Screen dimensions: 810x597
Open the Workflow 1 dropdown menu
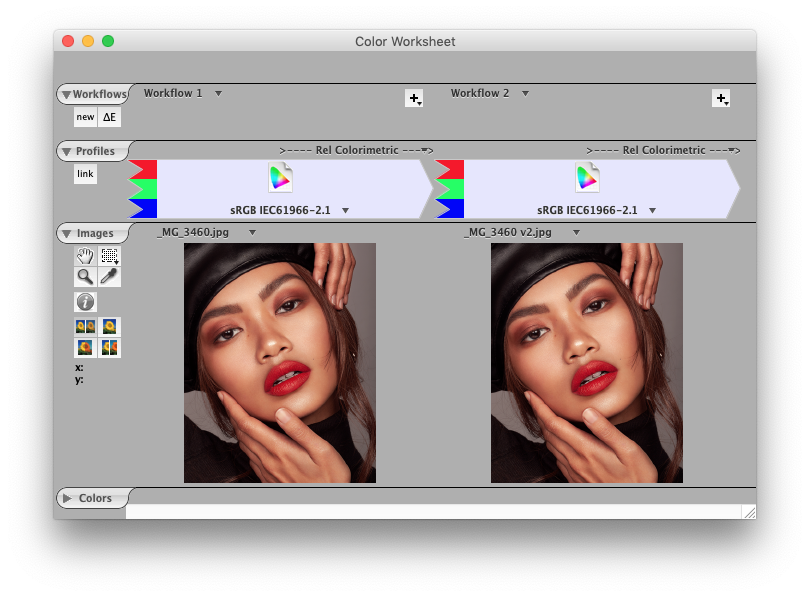(x=218, y=93)
